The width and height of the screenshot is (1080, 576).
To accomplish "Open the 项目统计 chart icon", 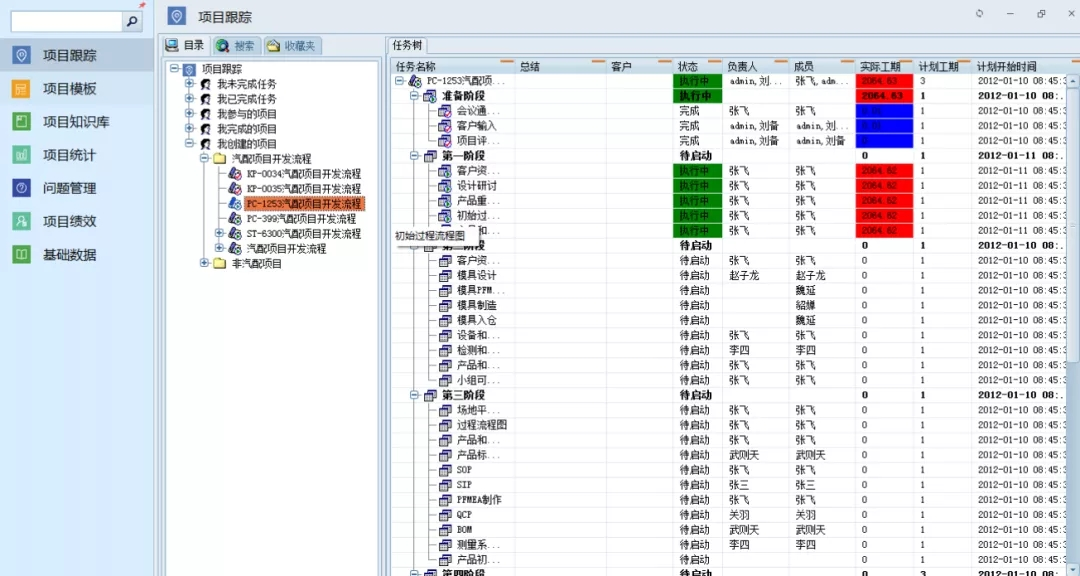I will 21,155.
